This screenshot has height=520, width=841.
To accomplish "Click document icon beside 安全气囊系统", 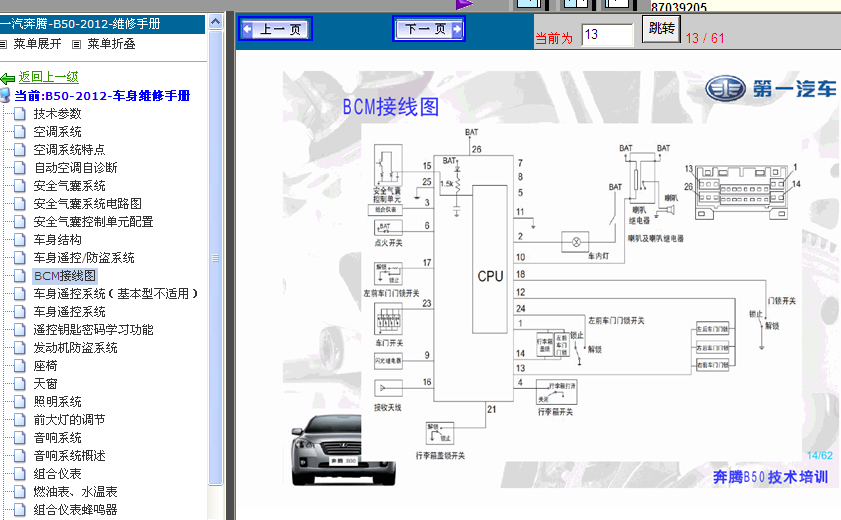I will 19,186.
